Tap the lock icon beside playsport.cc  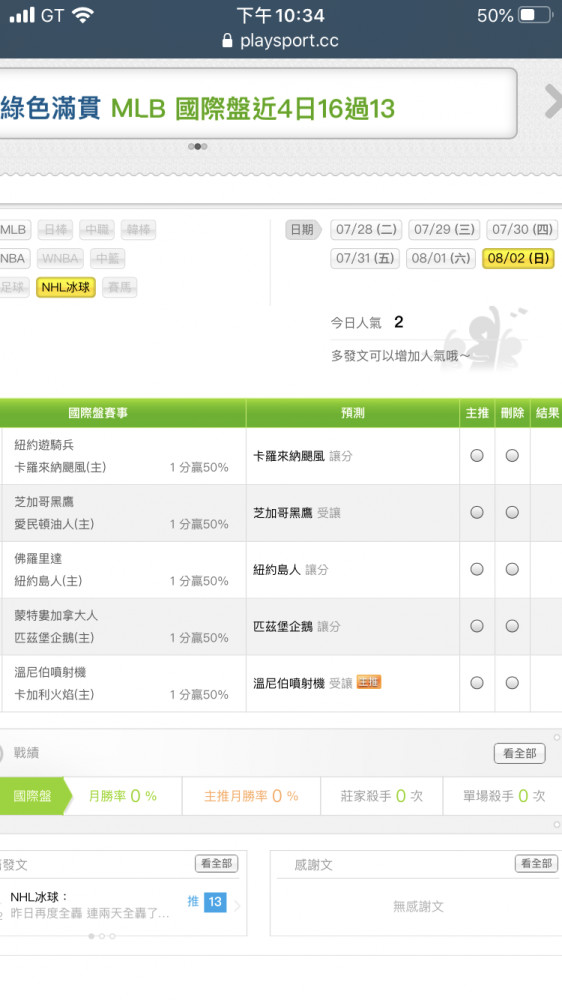[x=227, y=41]
